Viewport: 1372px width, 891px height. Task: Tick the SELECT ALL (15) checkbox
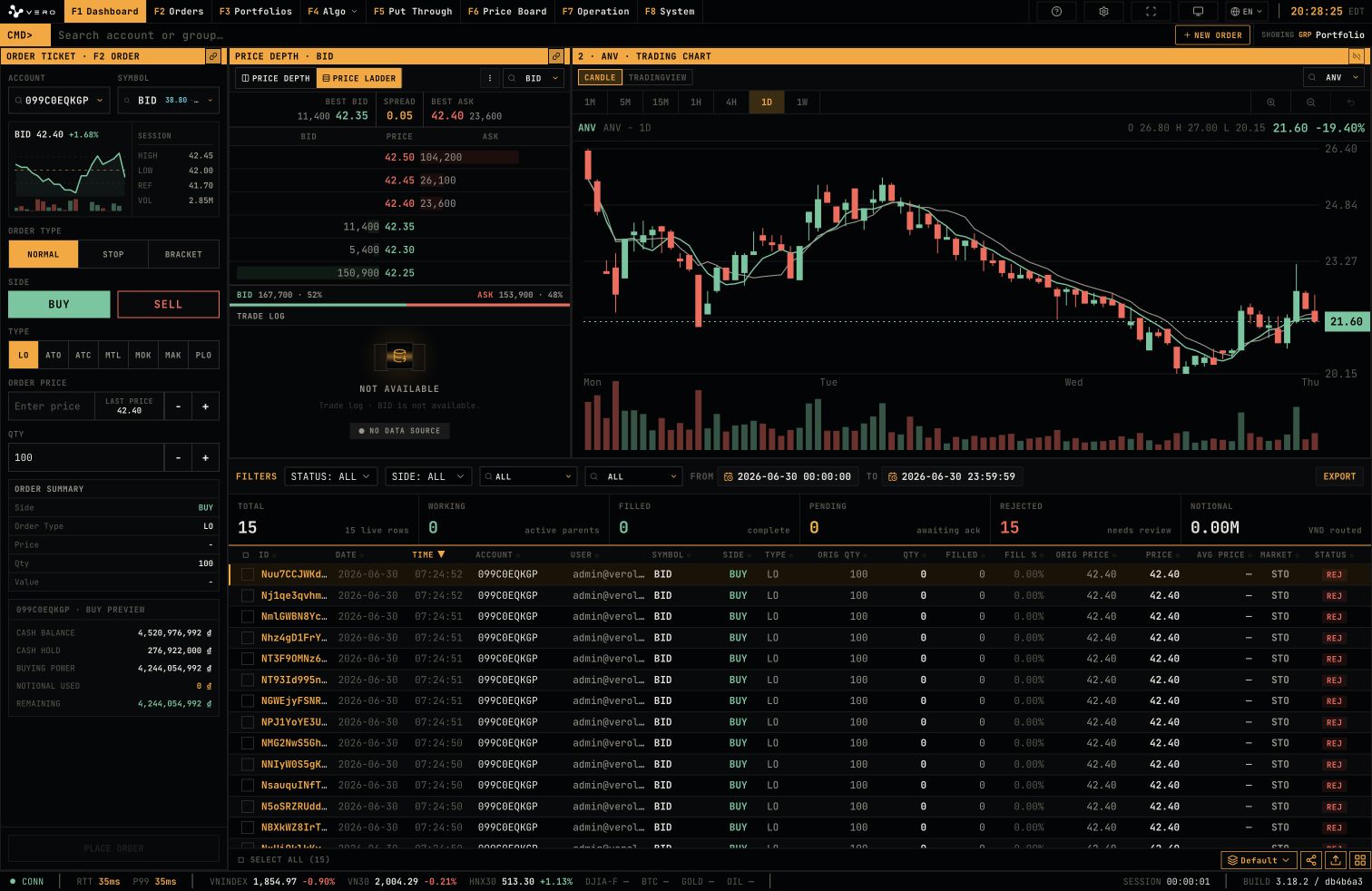[241, 859]
